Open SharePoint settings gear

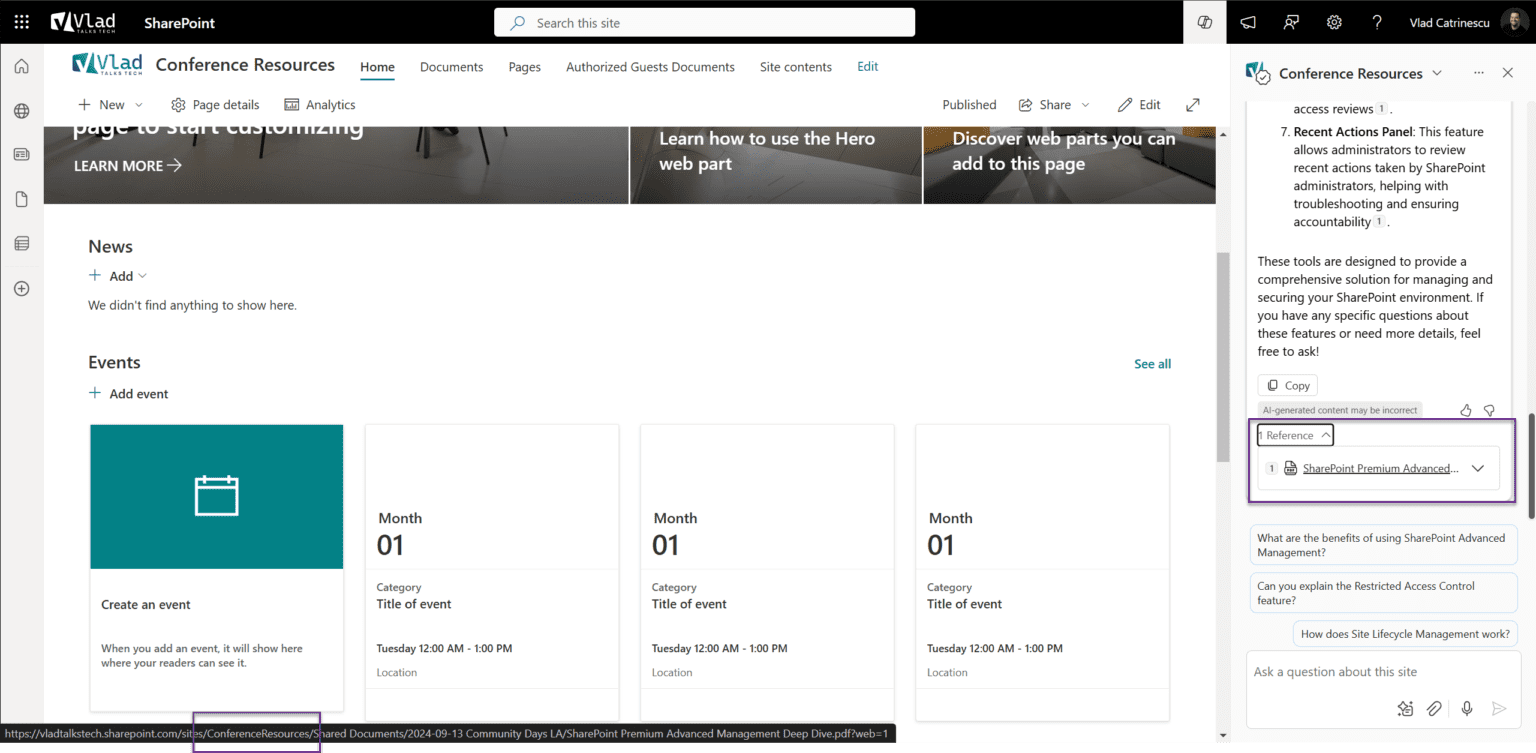1334,21
